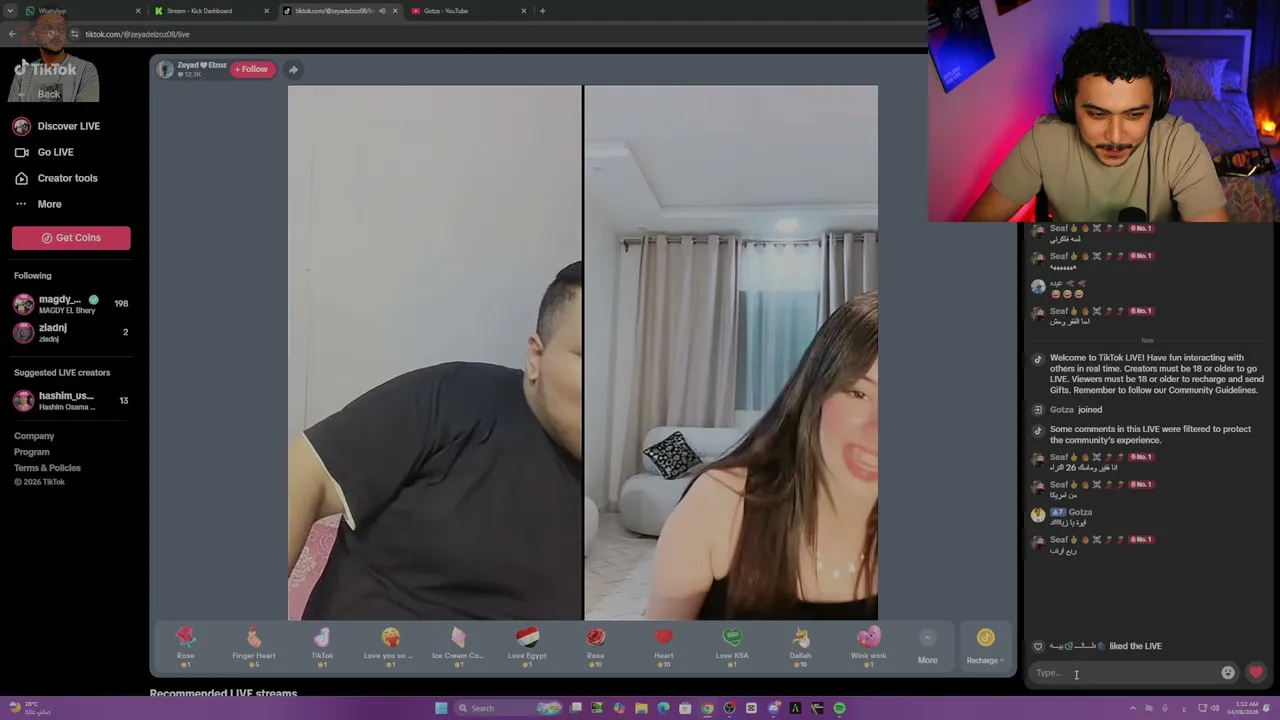Send the Love you so much gift
Image resolution: width=1280 pixels, height=720 pixels.
[x=390, y=647]
